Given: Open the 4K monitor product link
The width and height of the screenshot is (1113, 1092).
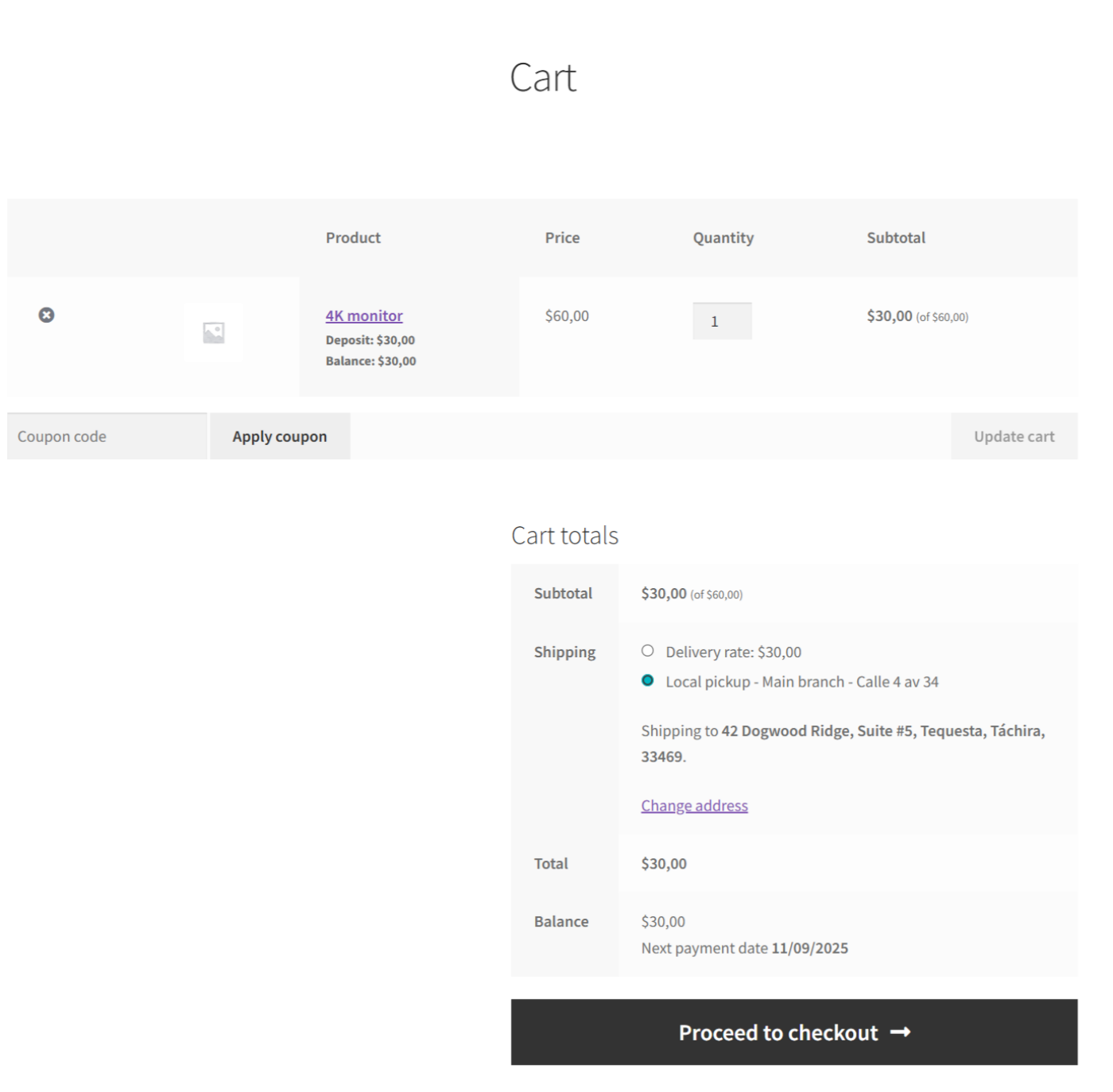Looking at the screenshot, I should [x=363, y=316].
